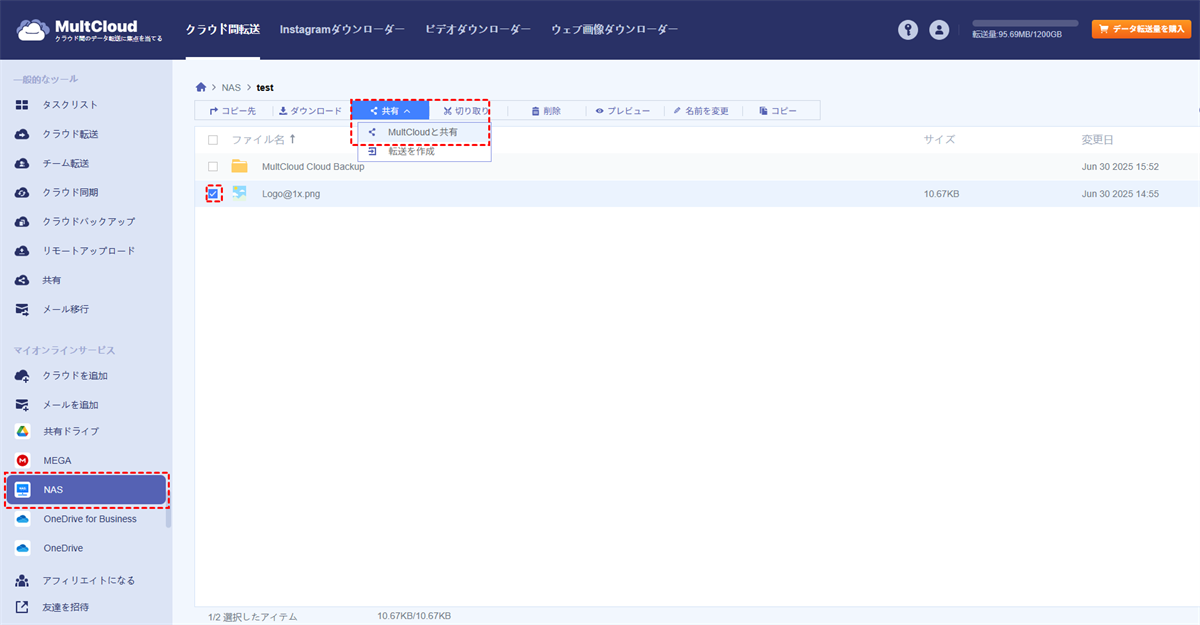Click the Jun 30 2025 14:55 date
This screenshot has height=625, width=1200.
point(1120,194)
